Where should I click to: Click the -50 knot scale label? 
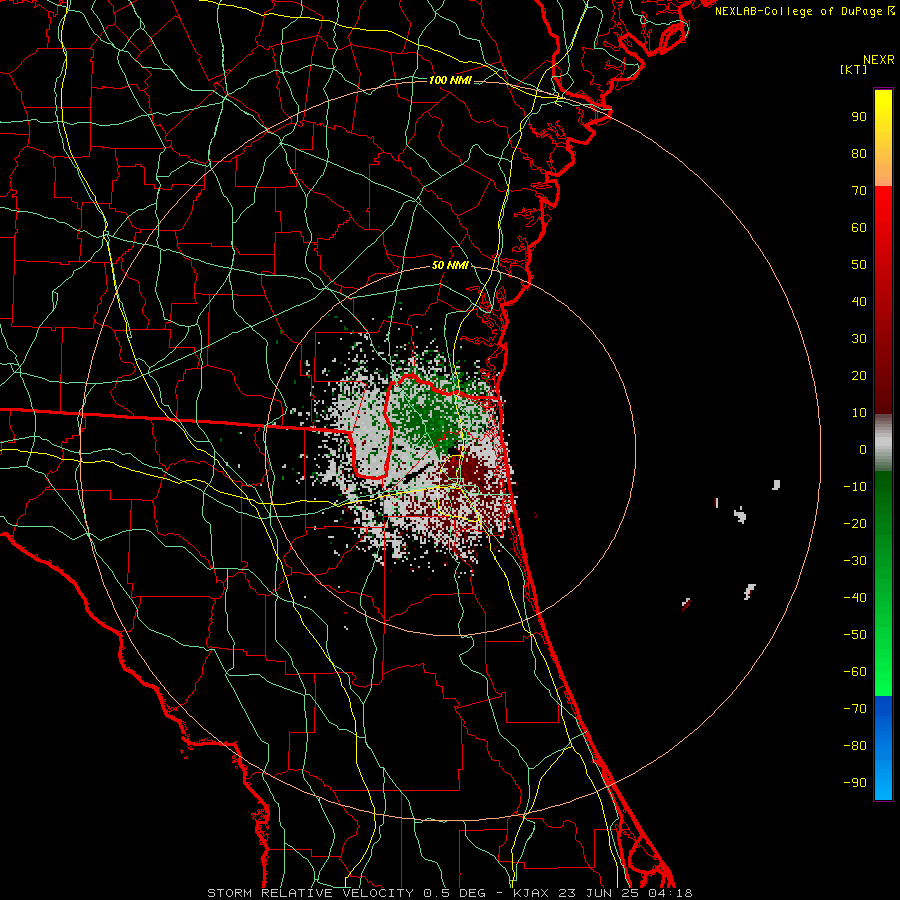coord(855,635)
